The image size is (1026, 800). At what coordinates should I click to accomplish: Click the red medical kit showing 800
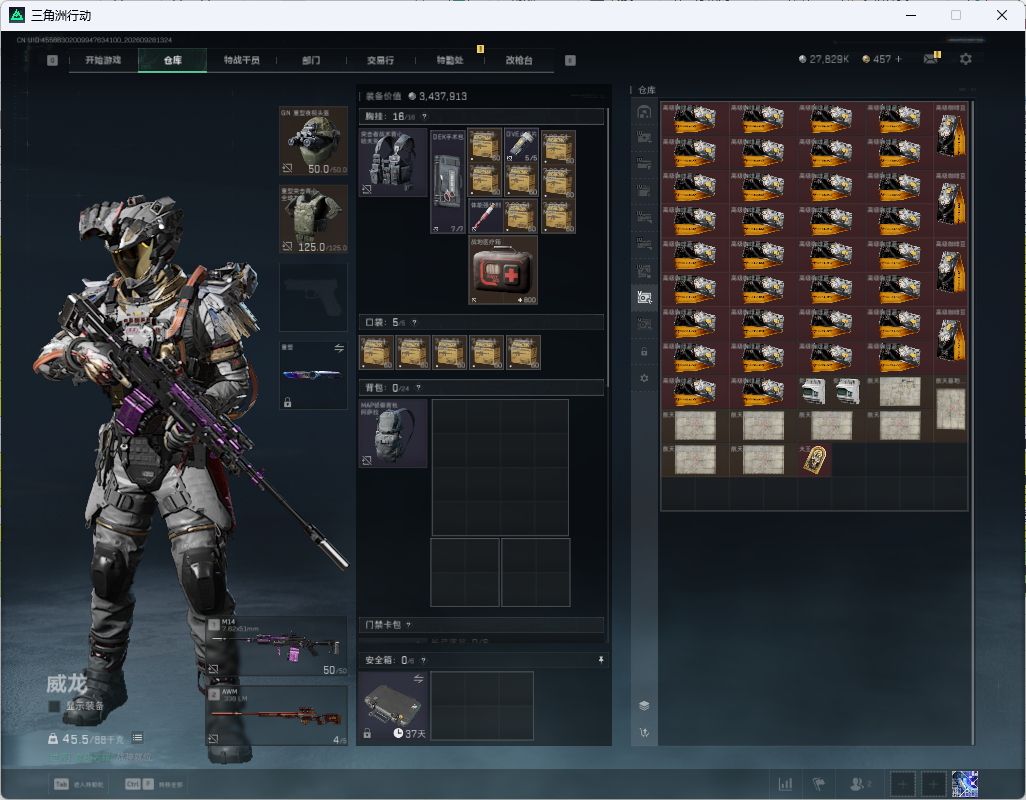[503, 270]
